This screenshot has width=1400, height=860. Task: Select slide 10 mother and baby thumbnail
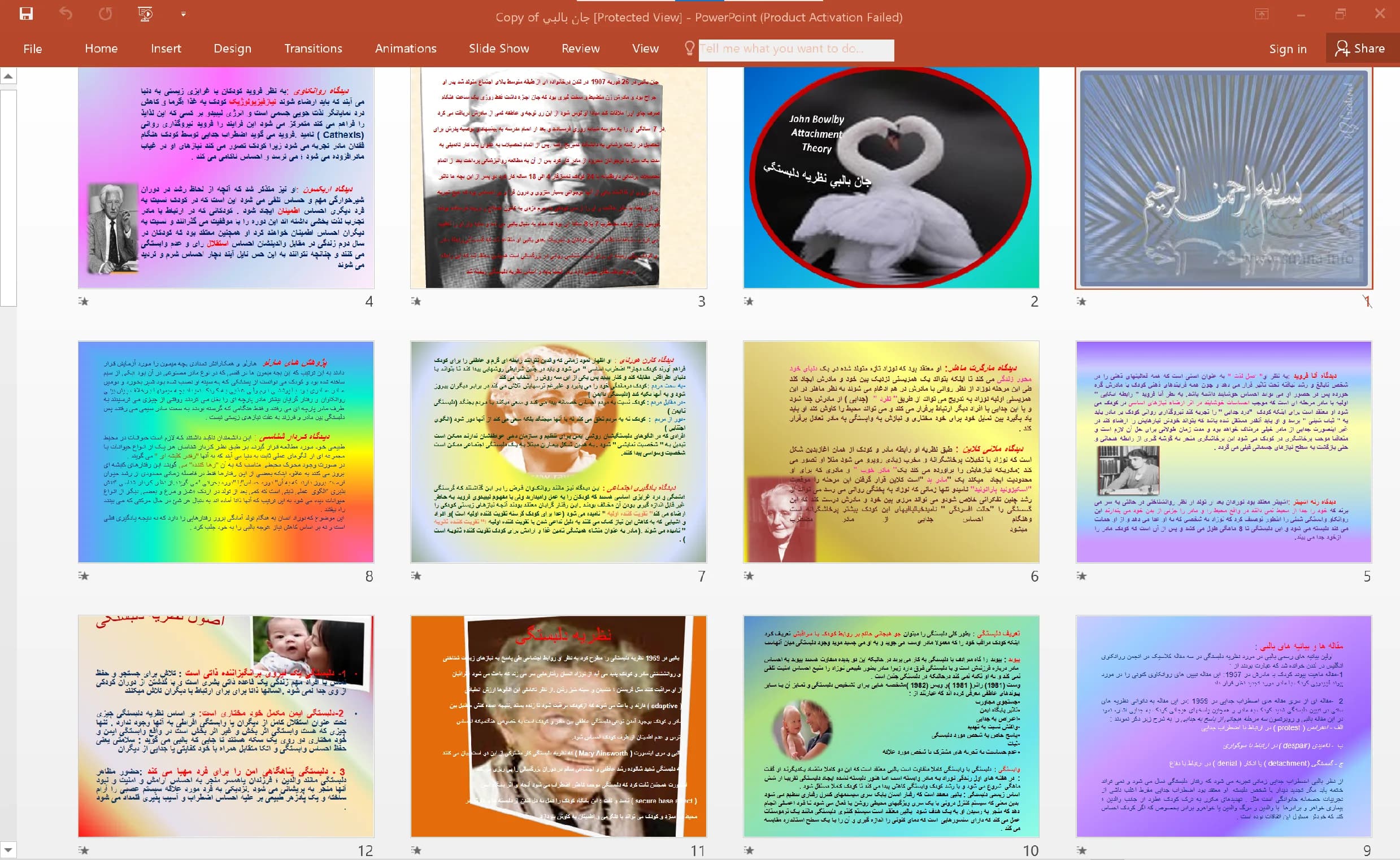coord(890,726)
